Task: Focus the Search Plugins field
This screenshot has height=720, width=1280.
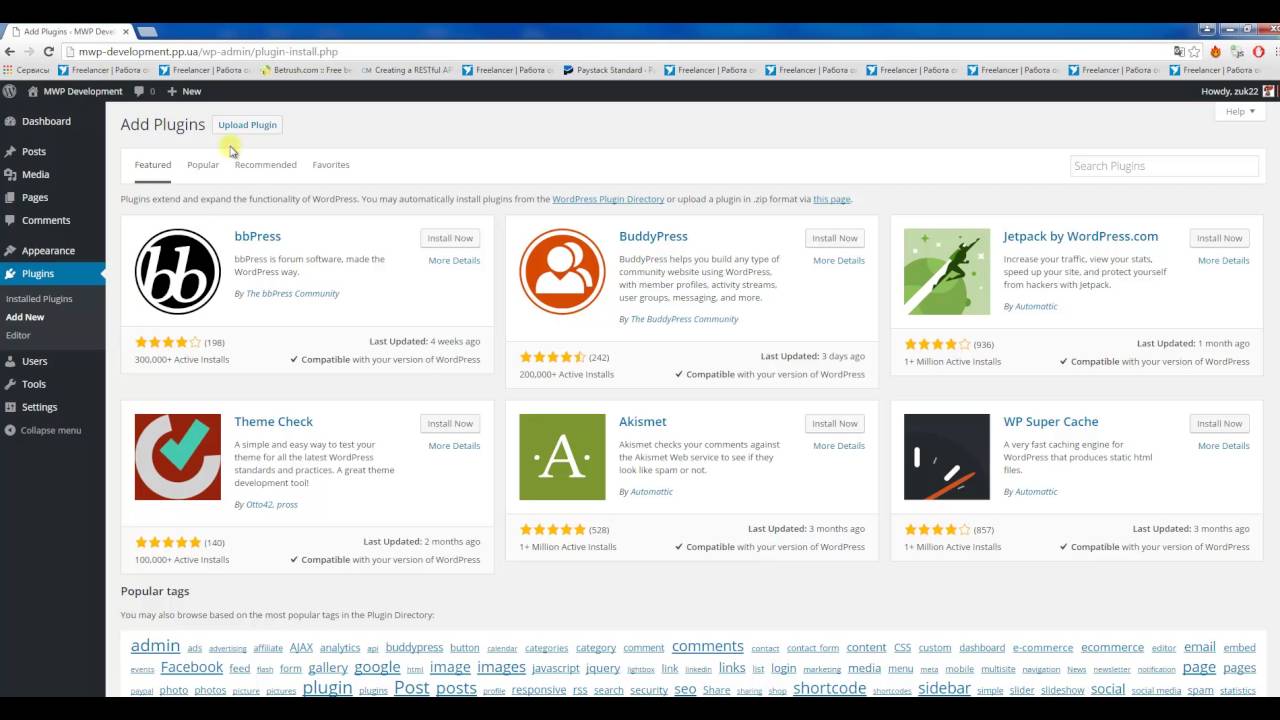Action: coord(1164,166)
